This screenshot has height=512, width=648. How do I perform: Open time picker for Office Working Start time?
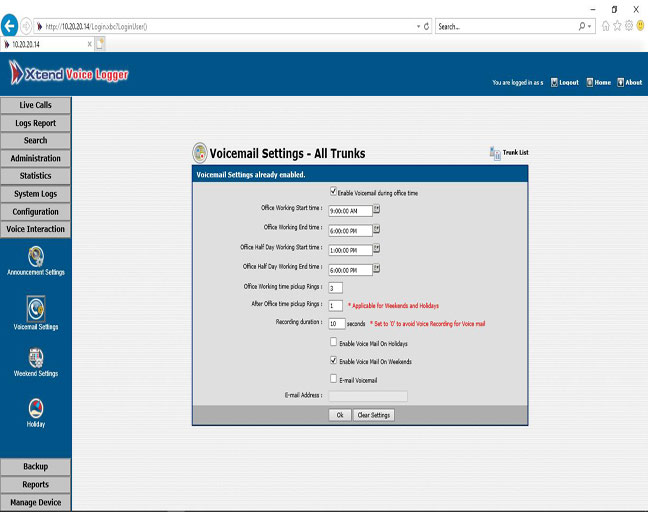point(376,210)
